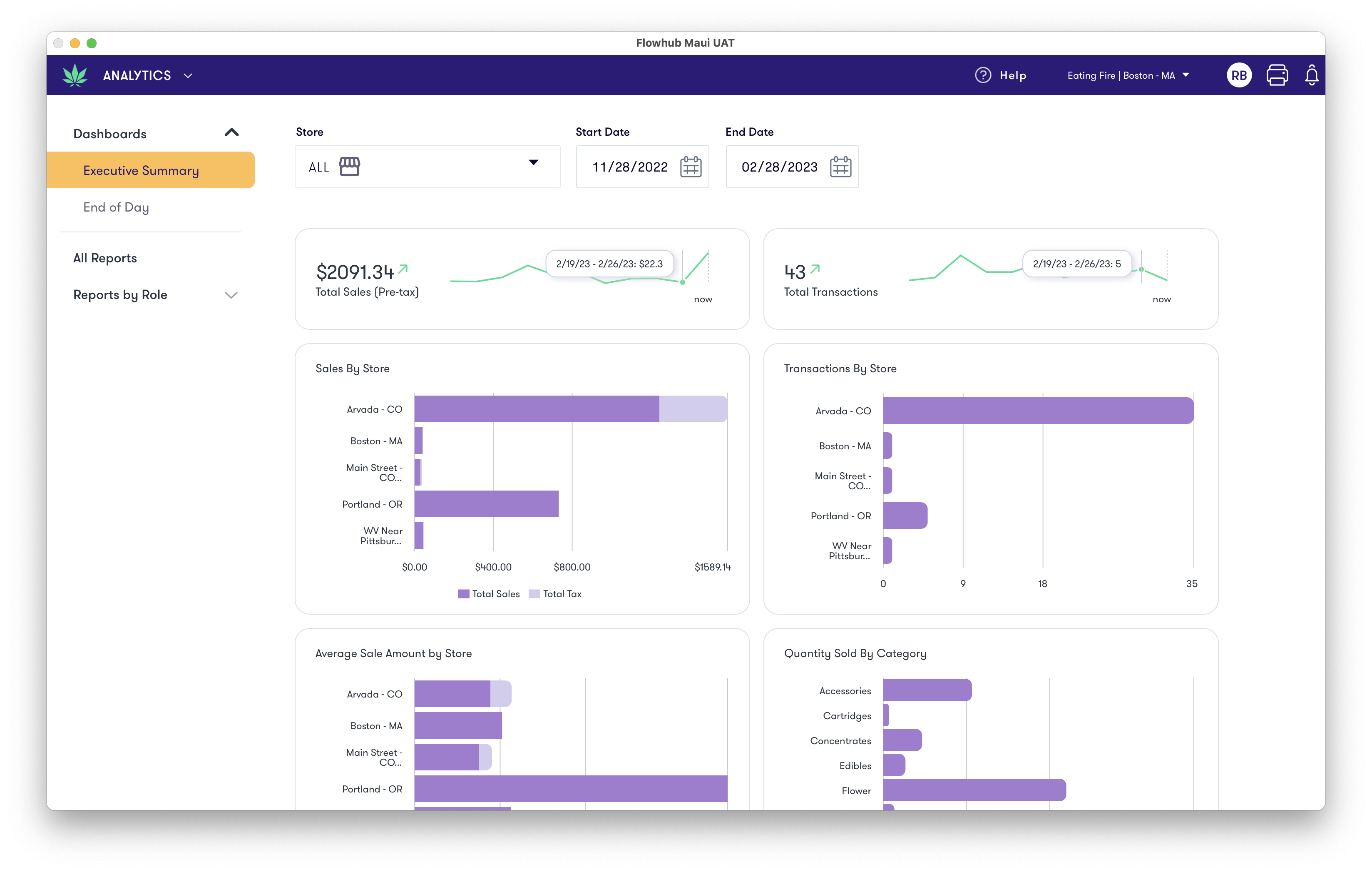Click Portland - OR bar in Sales By Store
This screenshot has width=1372, height=872.
coord(487,504)
